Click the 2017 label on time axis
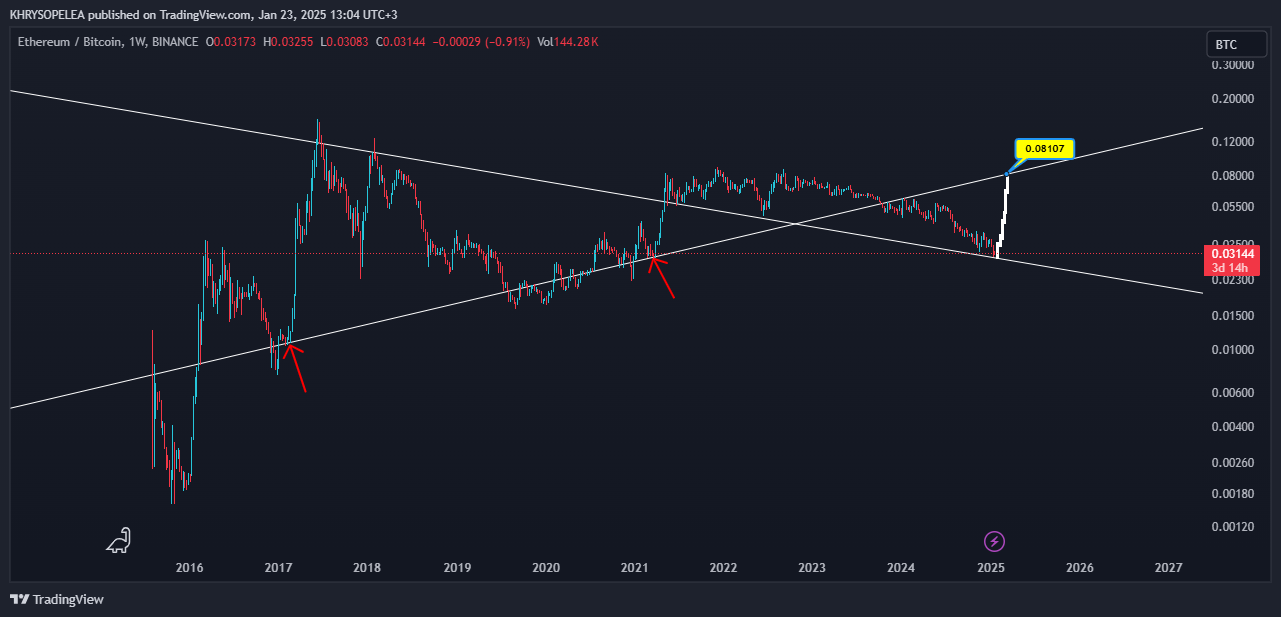Viewport: 1281px width, 617px height. tap(278, 568)
